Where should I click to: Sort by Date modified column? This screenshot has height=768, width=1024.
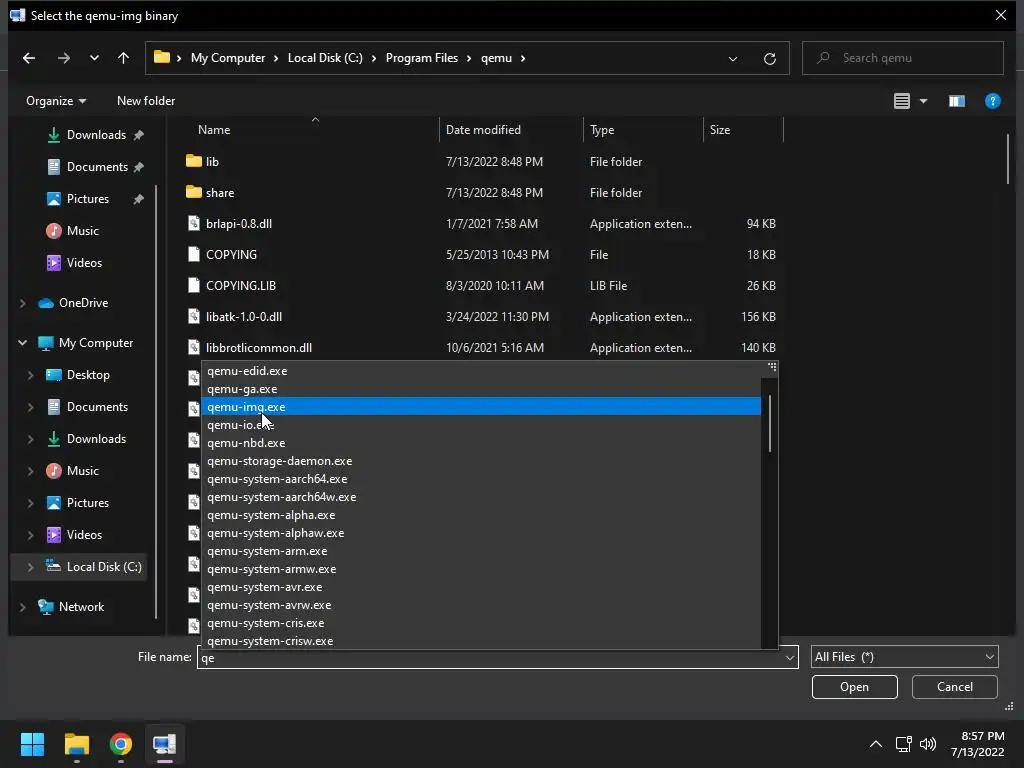coord(483,130)
